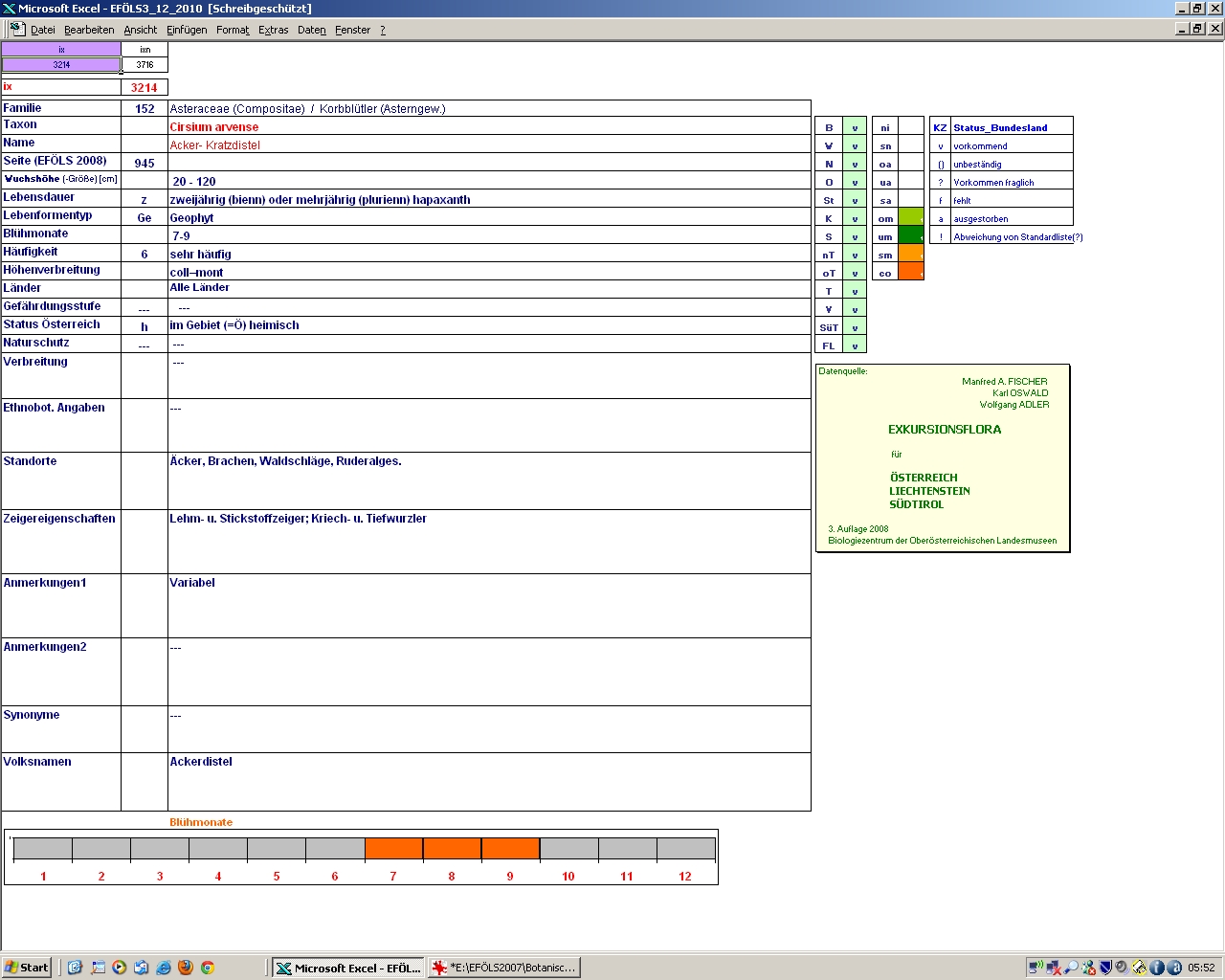This screenshot has width=1225, height=980.
Task: Select the 'im Gebiet (=Ö) heimisch' cell
Action: pyautogui.click(x=489, y=325)
